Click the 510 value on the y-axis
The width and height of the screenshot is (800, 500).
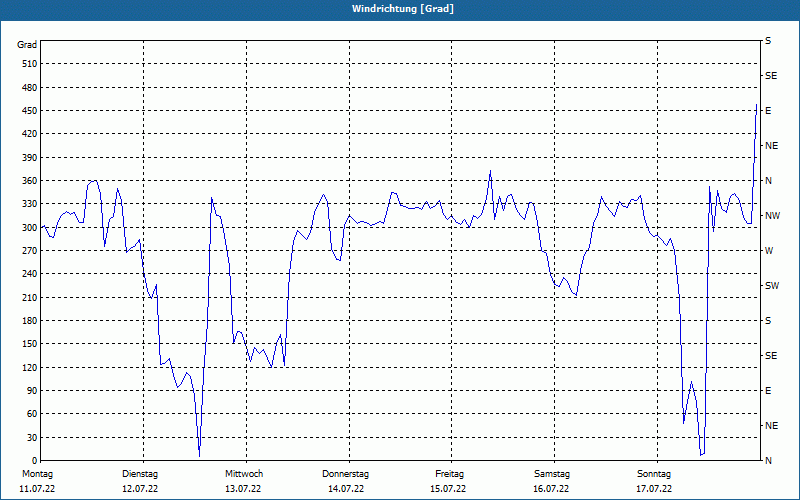[30, 64]
